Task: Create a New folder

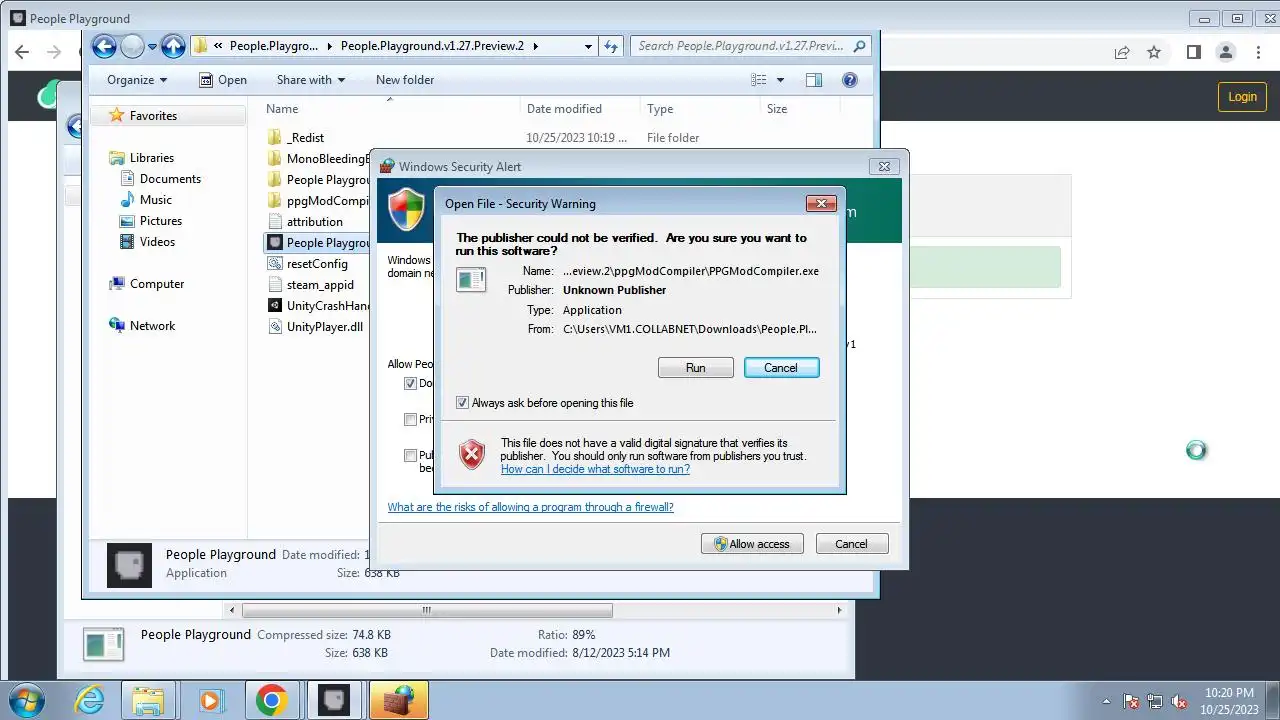Action: point(405,80)
